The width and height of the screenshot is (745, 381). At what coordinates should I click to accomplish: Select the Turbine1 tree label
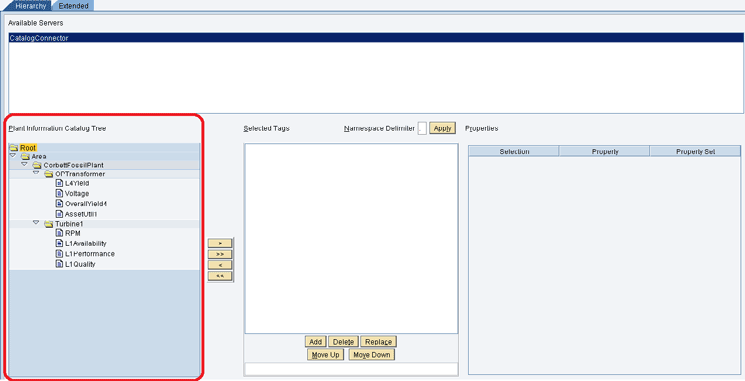pos(69,224)
